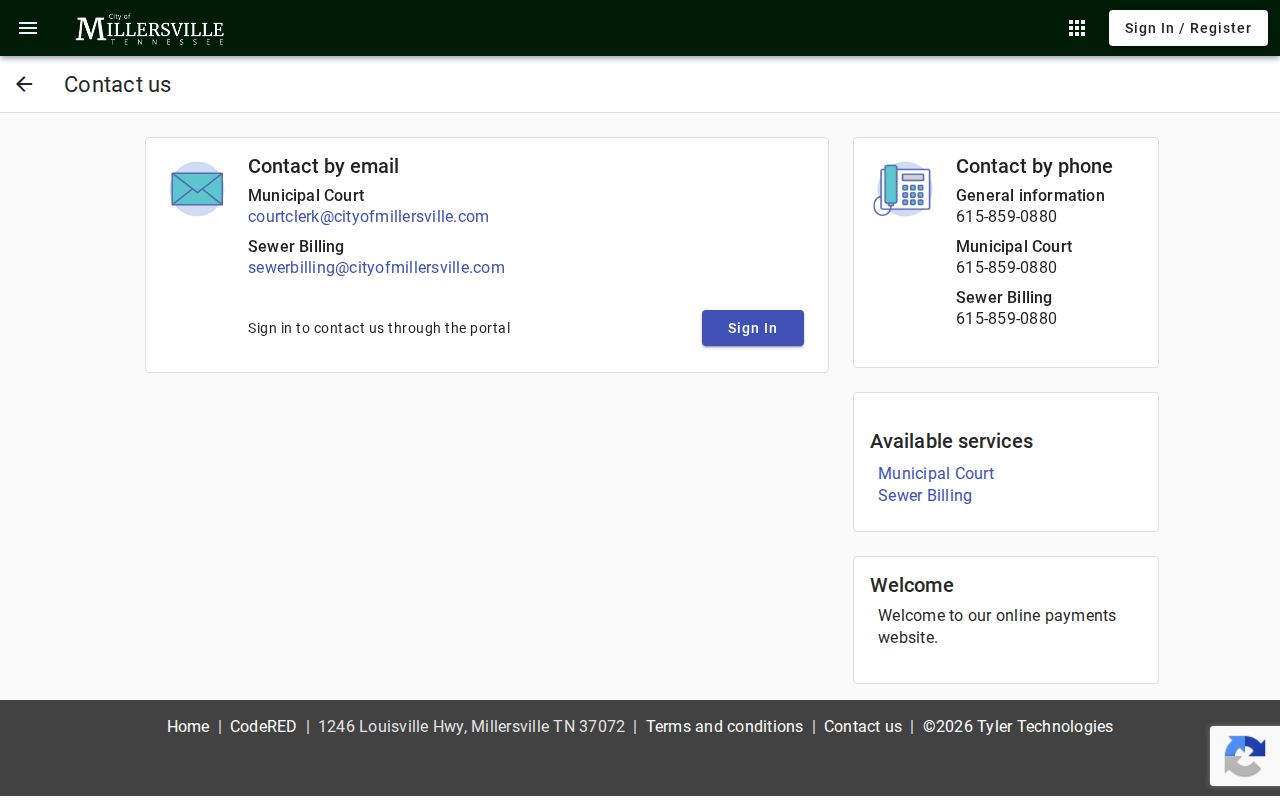
Task: Email courtclerk@cityofmillersville.com
Action: click(x=368, y=216)
